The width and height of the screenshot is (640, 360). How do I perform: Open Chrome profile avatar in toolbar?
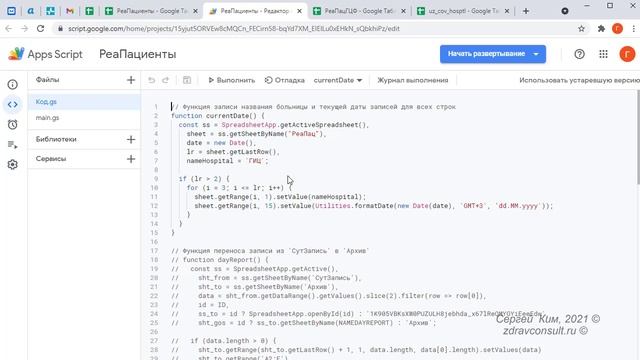coord(617,29)
